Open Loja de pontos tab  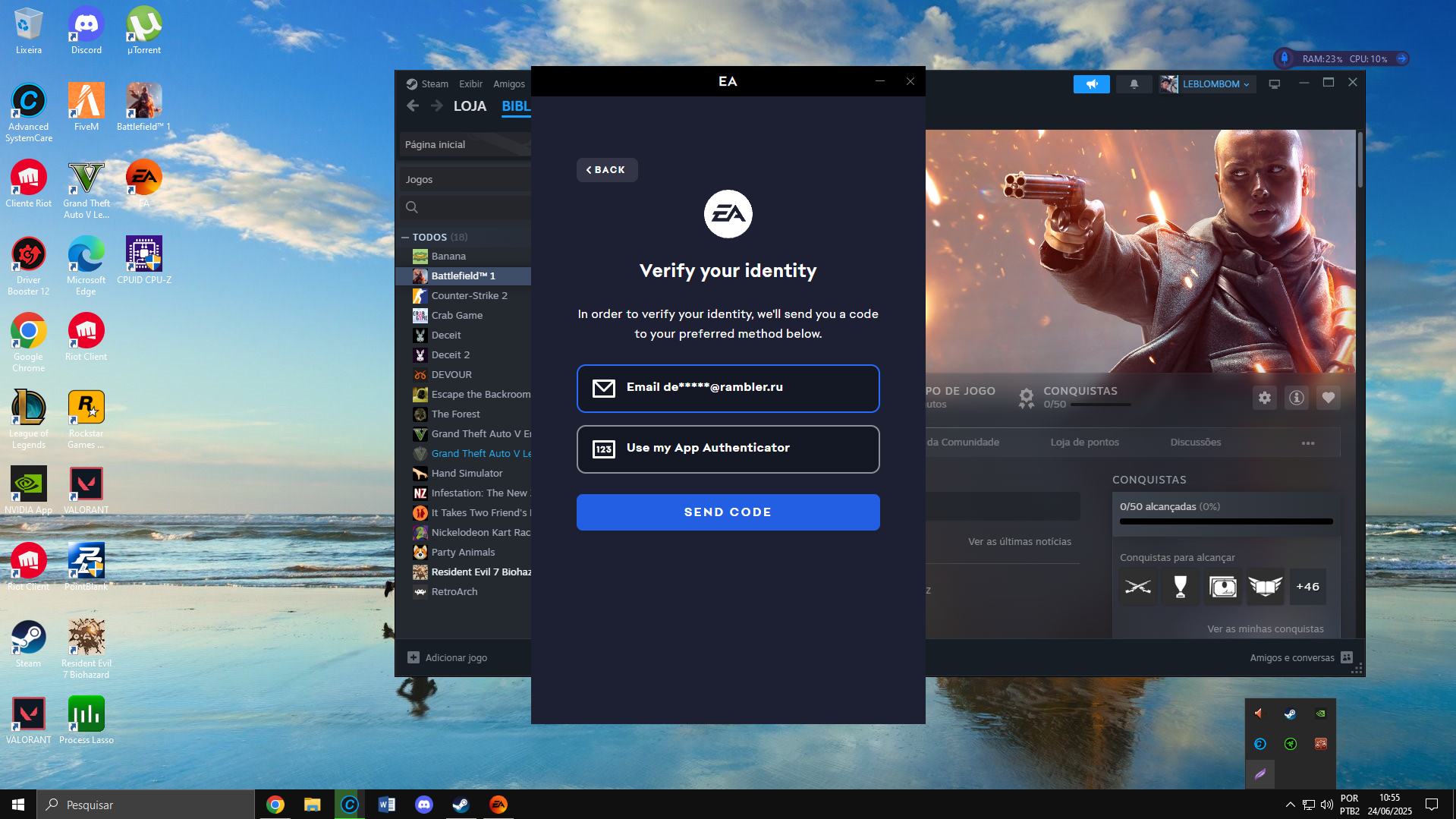coord(1084,443)
